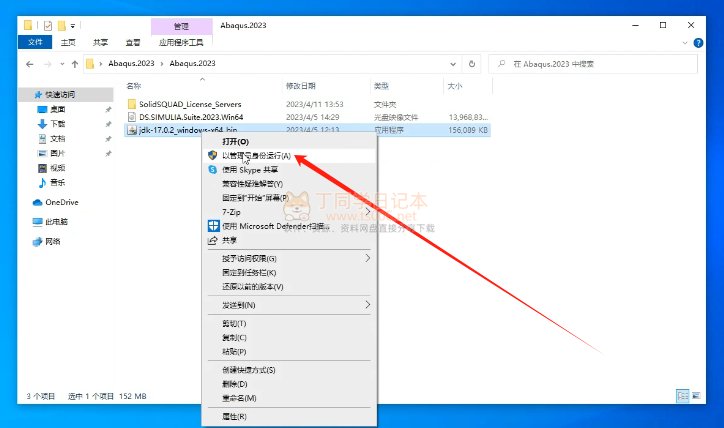Go back with the left arrow button
The width and height of the screenshot is (724, 428).
(30, 64)
